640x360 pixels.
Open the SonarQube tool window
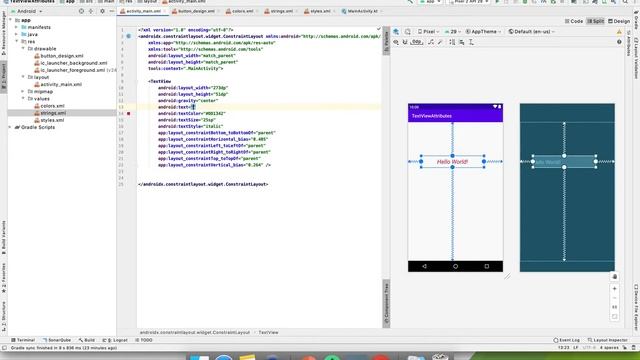56,340
